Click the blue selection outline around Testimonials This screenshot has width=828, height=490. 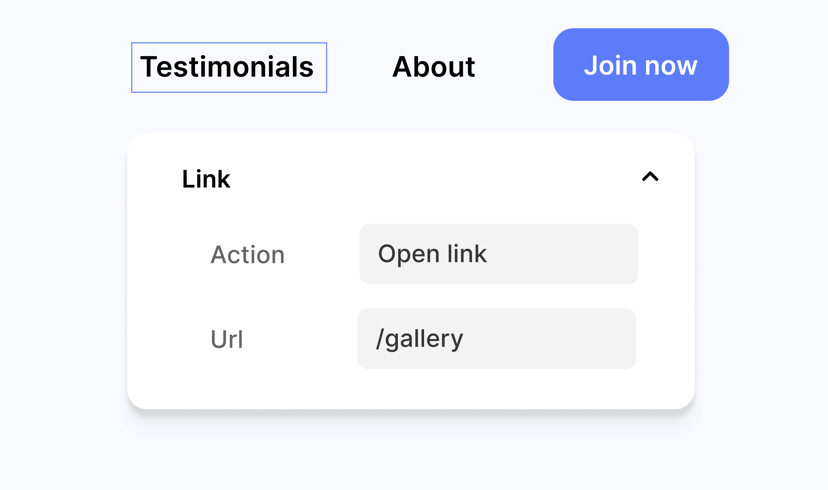[x=229, y=44]
